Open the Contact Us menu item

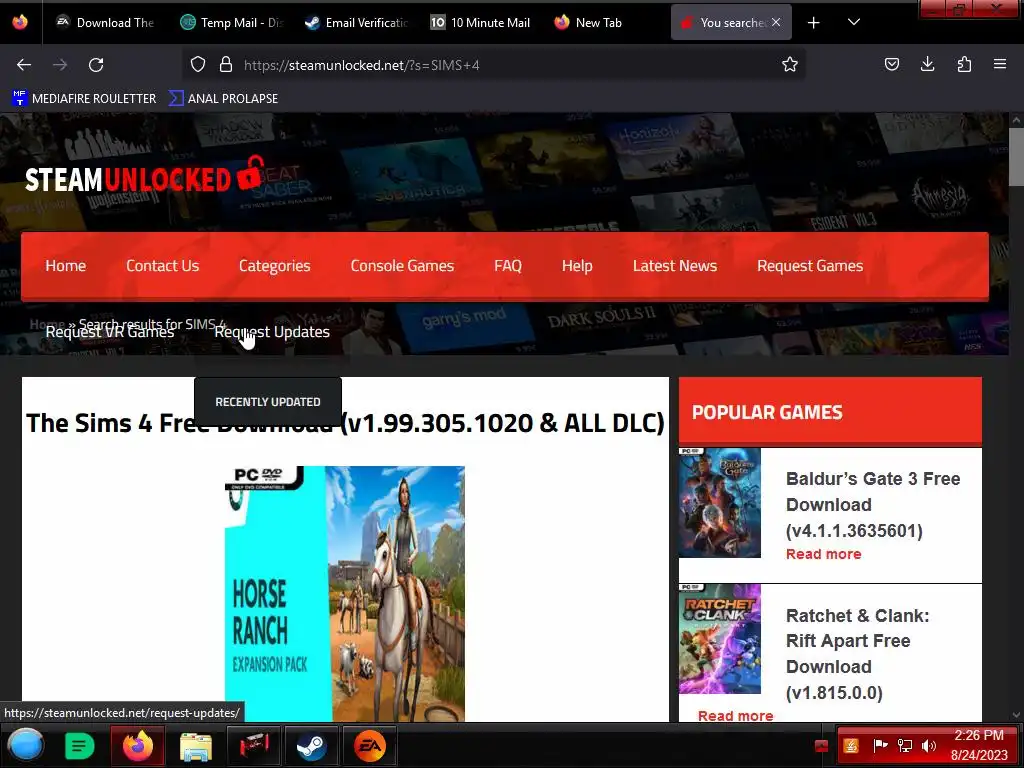point(163,266)
